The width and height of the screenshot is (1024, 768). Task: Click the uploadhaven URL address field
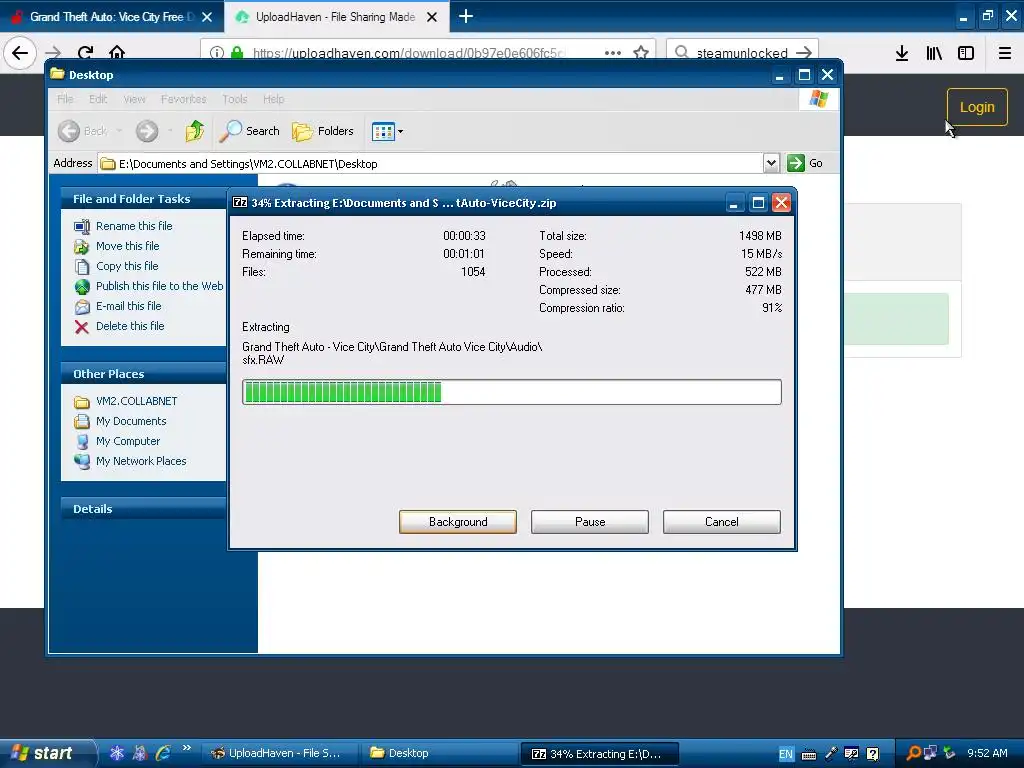[408, 53]
